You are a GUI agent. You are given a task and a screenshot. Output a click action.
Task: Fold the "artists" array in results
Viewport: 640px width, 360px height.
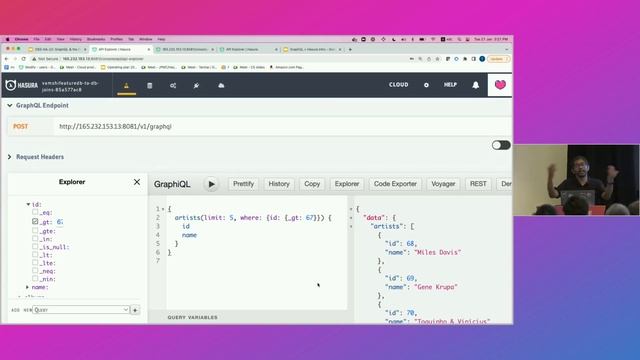click(x=351, y=226)
